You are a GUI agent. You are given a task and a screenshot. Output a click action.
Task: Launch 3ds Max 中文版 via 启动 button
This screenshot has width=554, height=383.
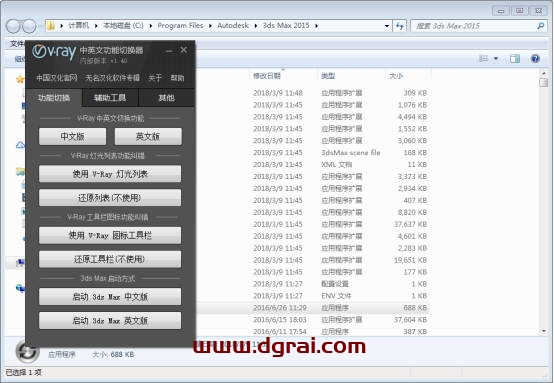[x=110, y=297]
